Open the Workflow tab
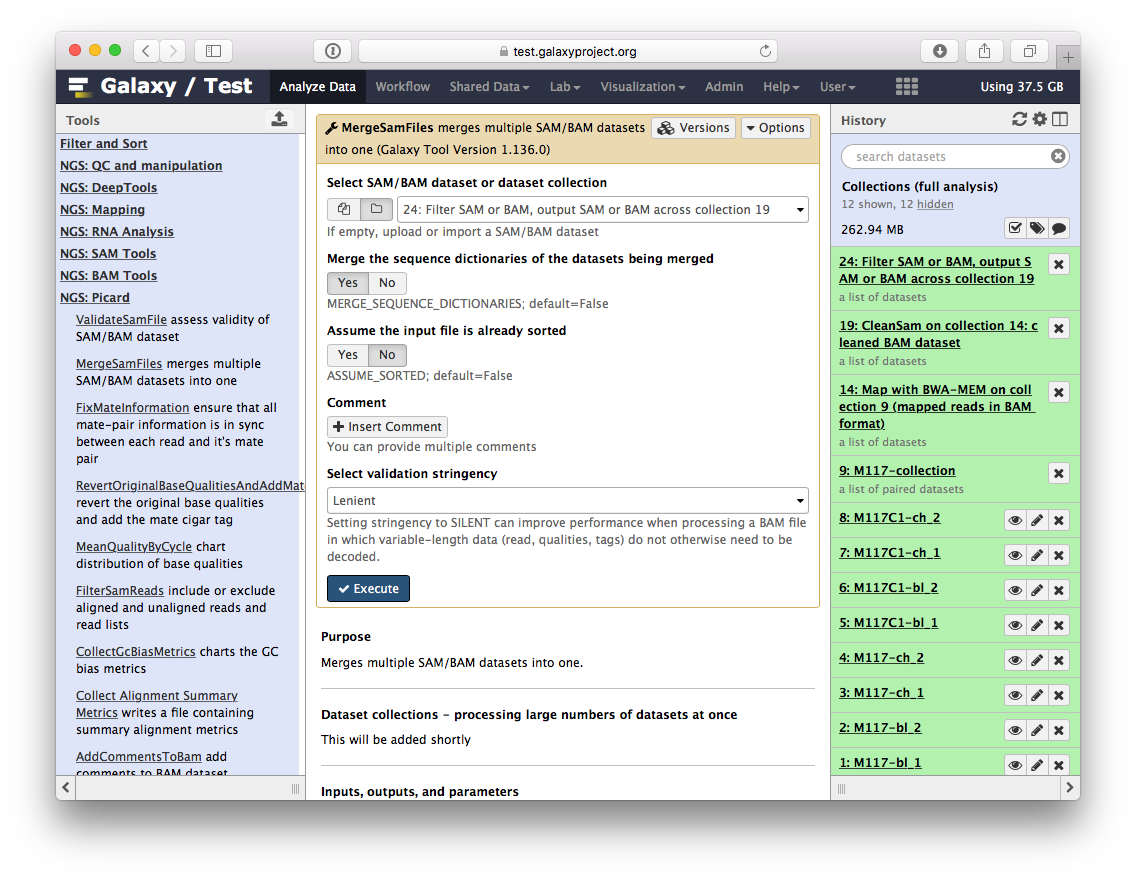1136x880 pixels. pos(402,86)
